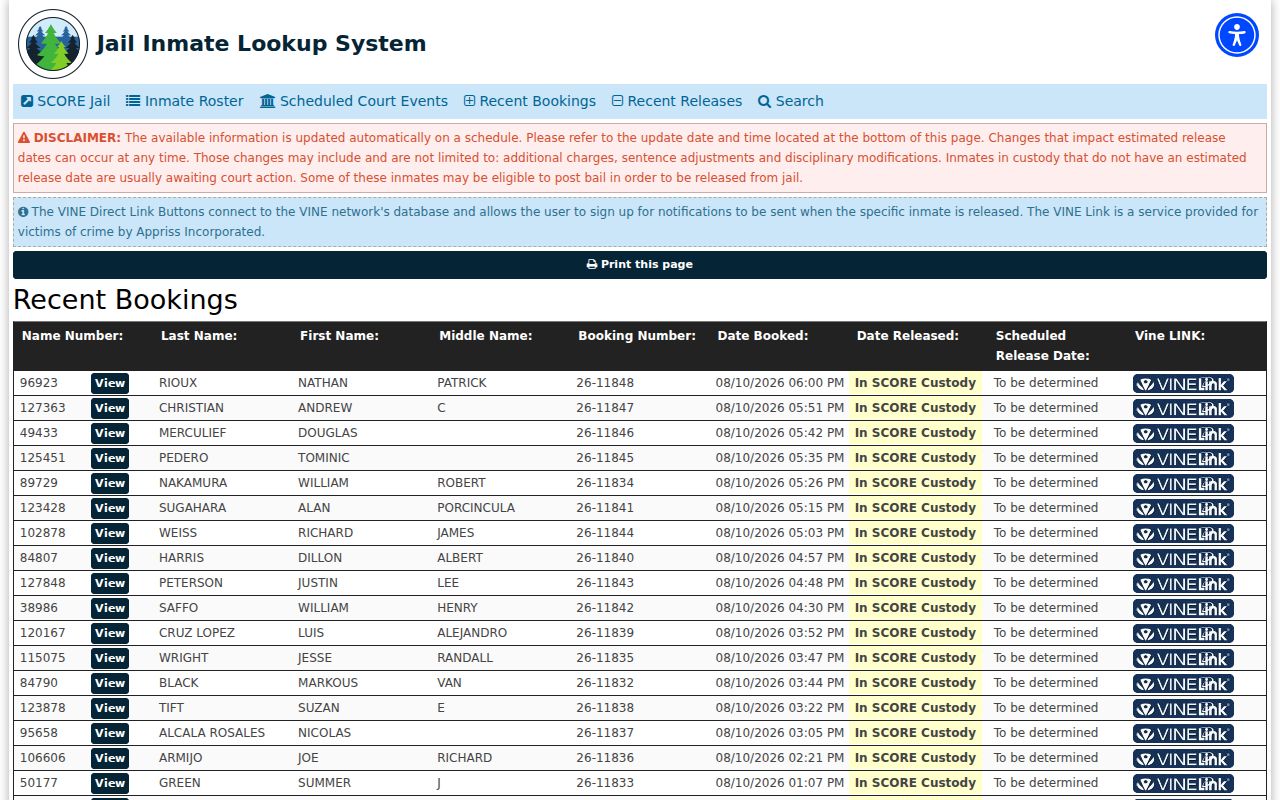Open the Search page
The image size is (1280, 800).
click(x=791, y=101)
